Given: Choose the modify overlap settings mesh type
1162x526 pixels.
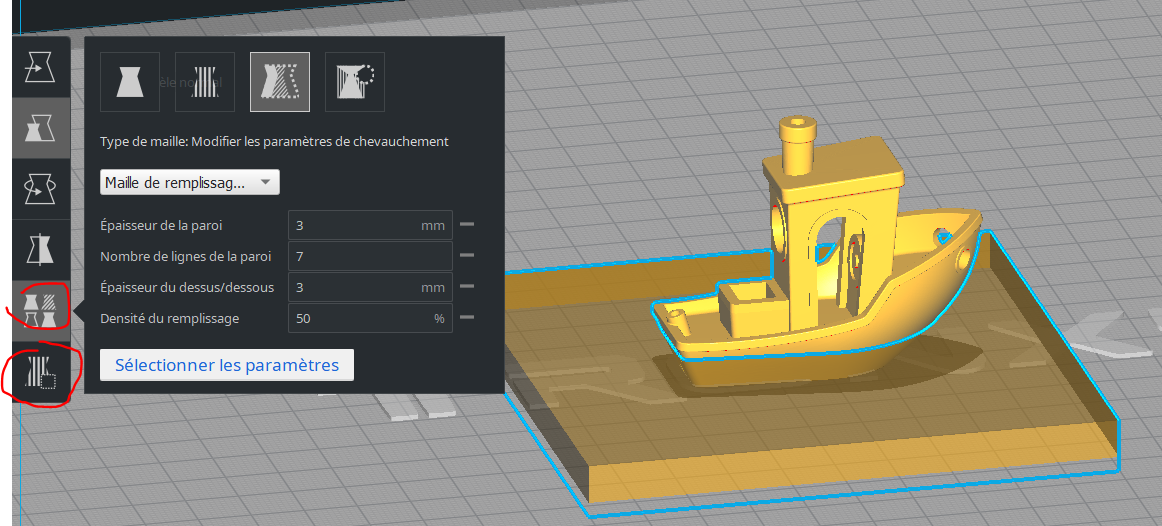Looking at the screenshot, I should pyautogui.click(x=279, y=82).
